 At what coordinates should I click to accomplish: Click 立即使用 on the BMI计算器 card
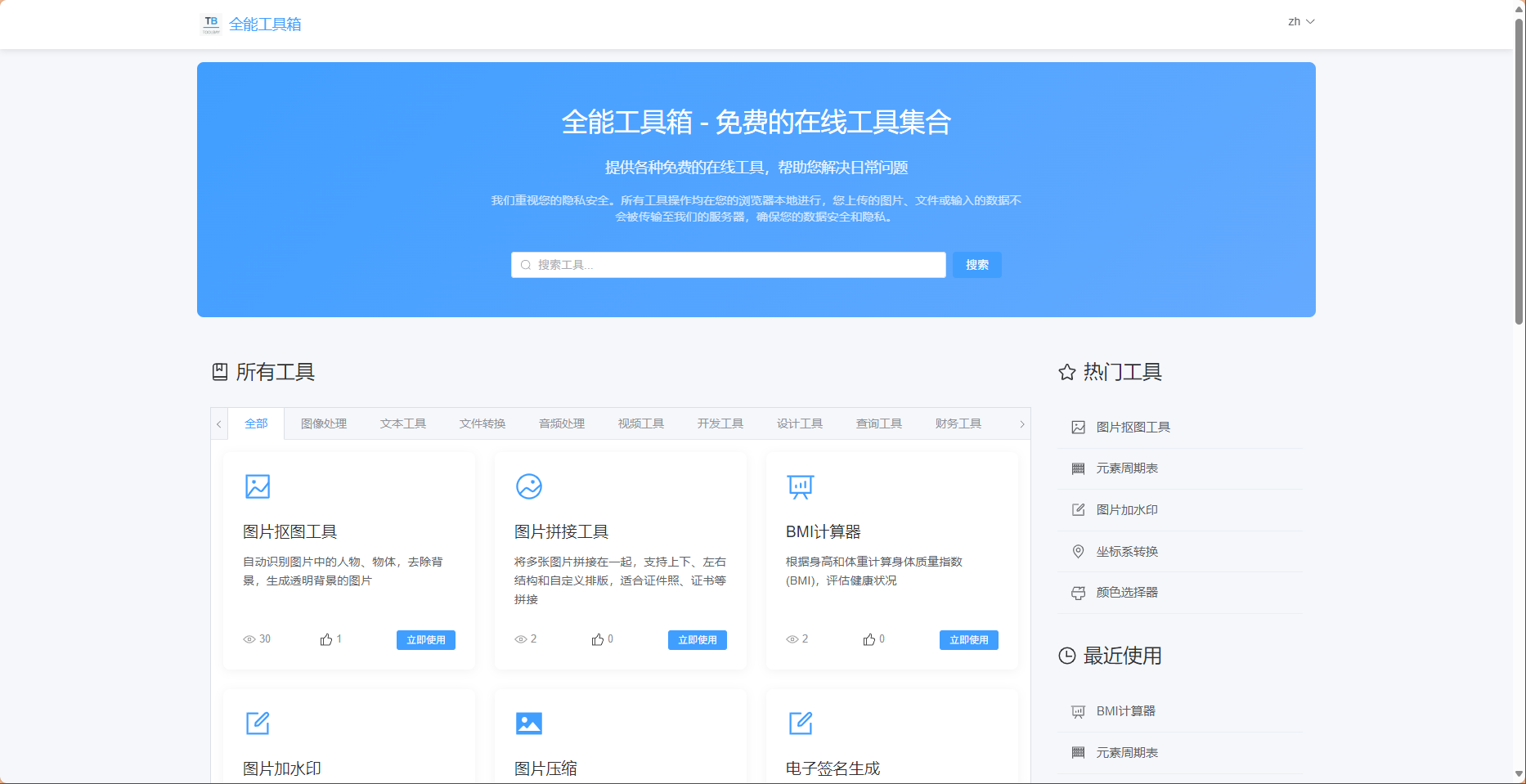click(968, 640)
